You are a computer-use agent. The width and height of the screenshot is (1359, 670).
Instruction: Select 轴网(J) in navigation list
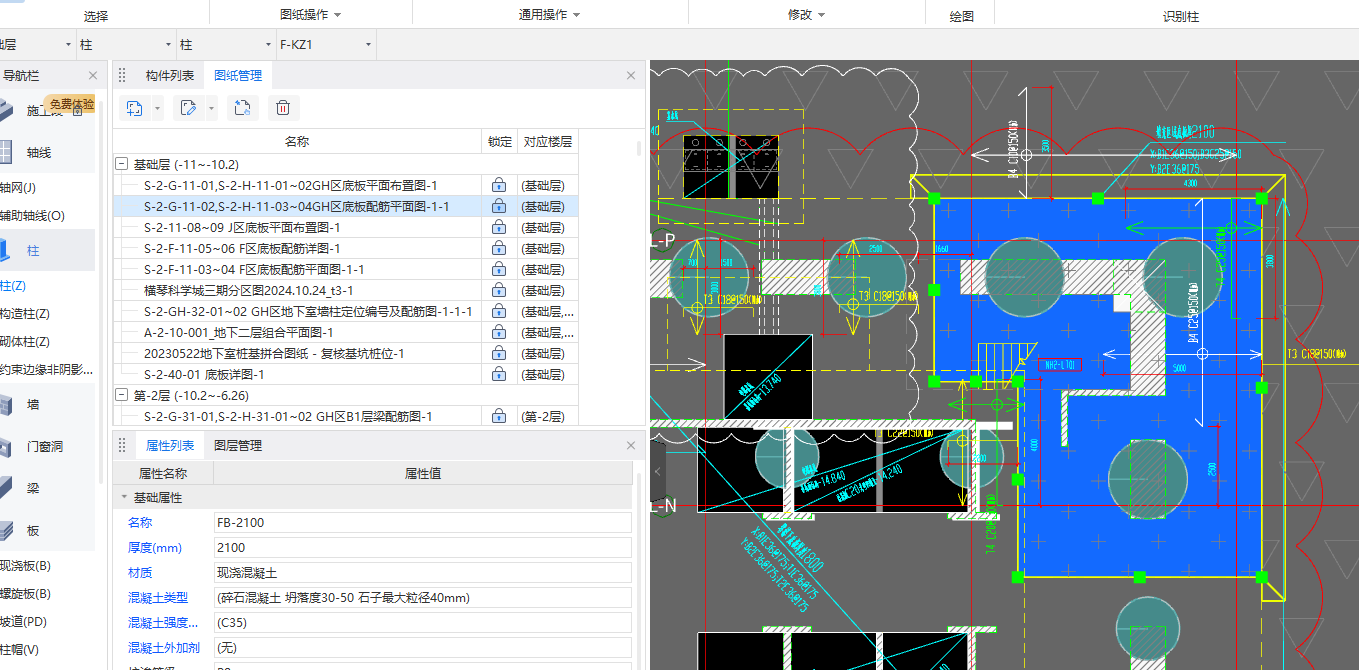coord(18,187)
